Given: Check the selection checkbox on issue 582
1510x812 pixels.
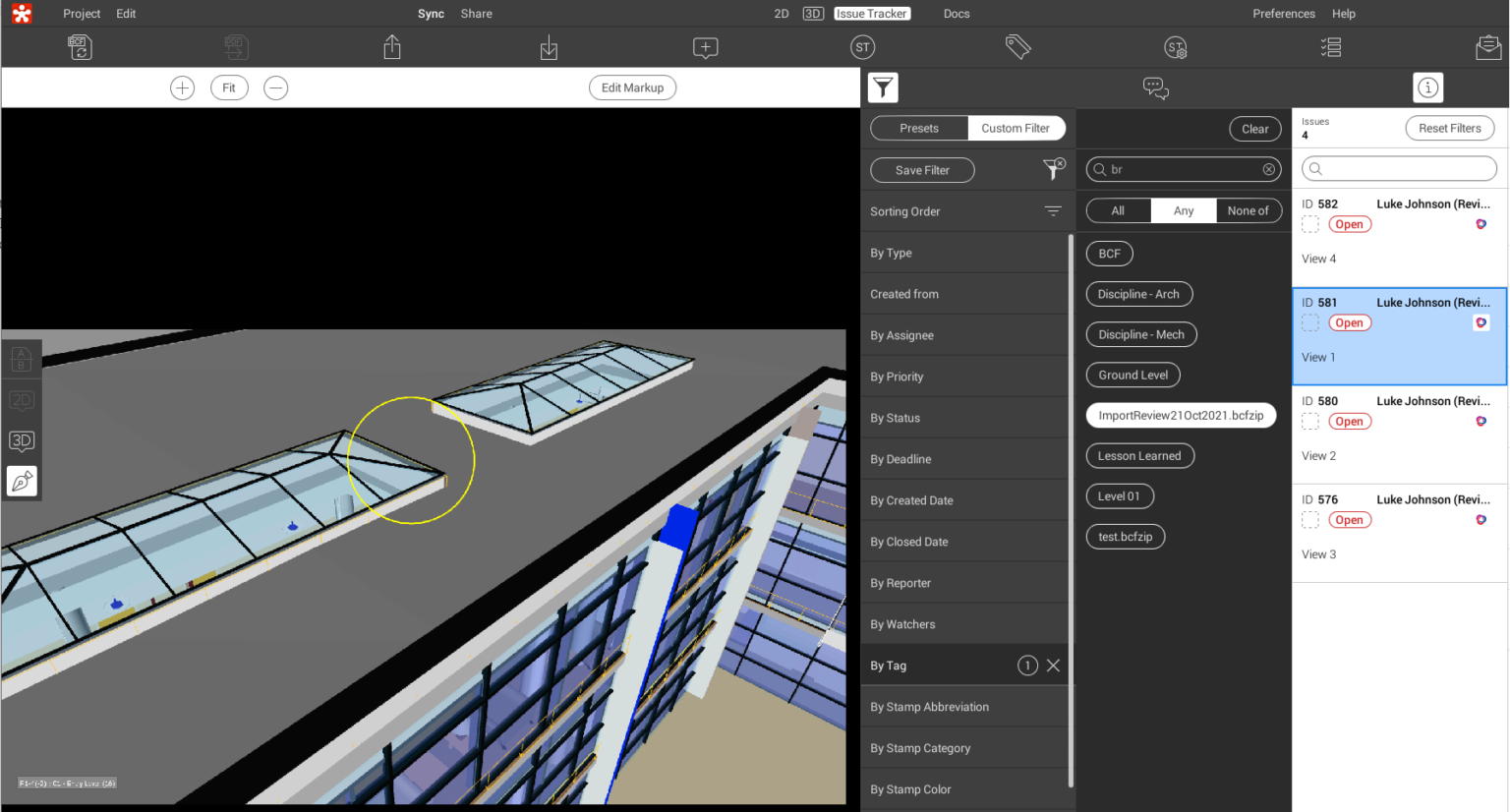Looking at the screenshot, I should (1310, 223).
